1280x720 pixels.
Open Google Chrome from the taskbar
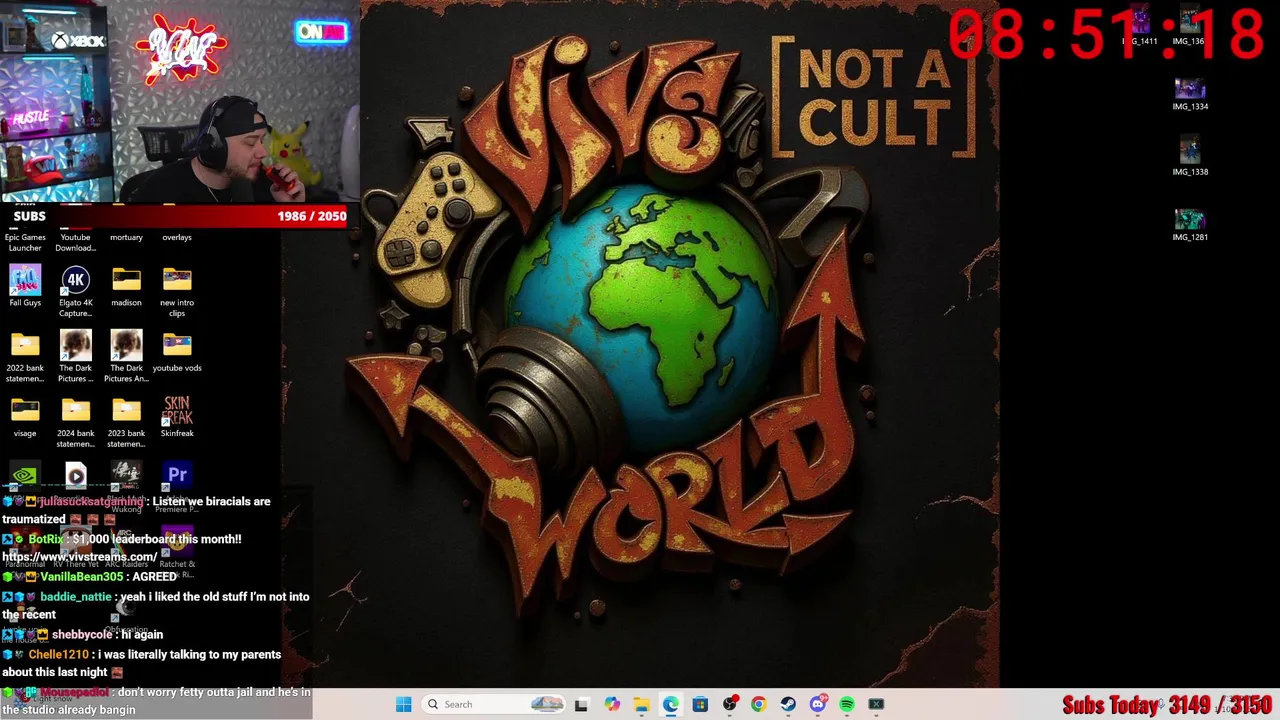click(758, 704)
